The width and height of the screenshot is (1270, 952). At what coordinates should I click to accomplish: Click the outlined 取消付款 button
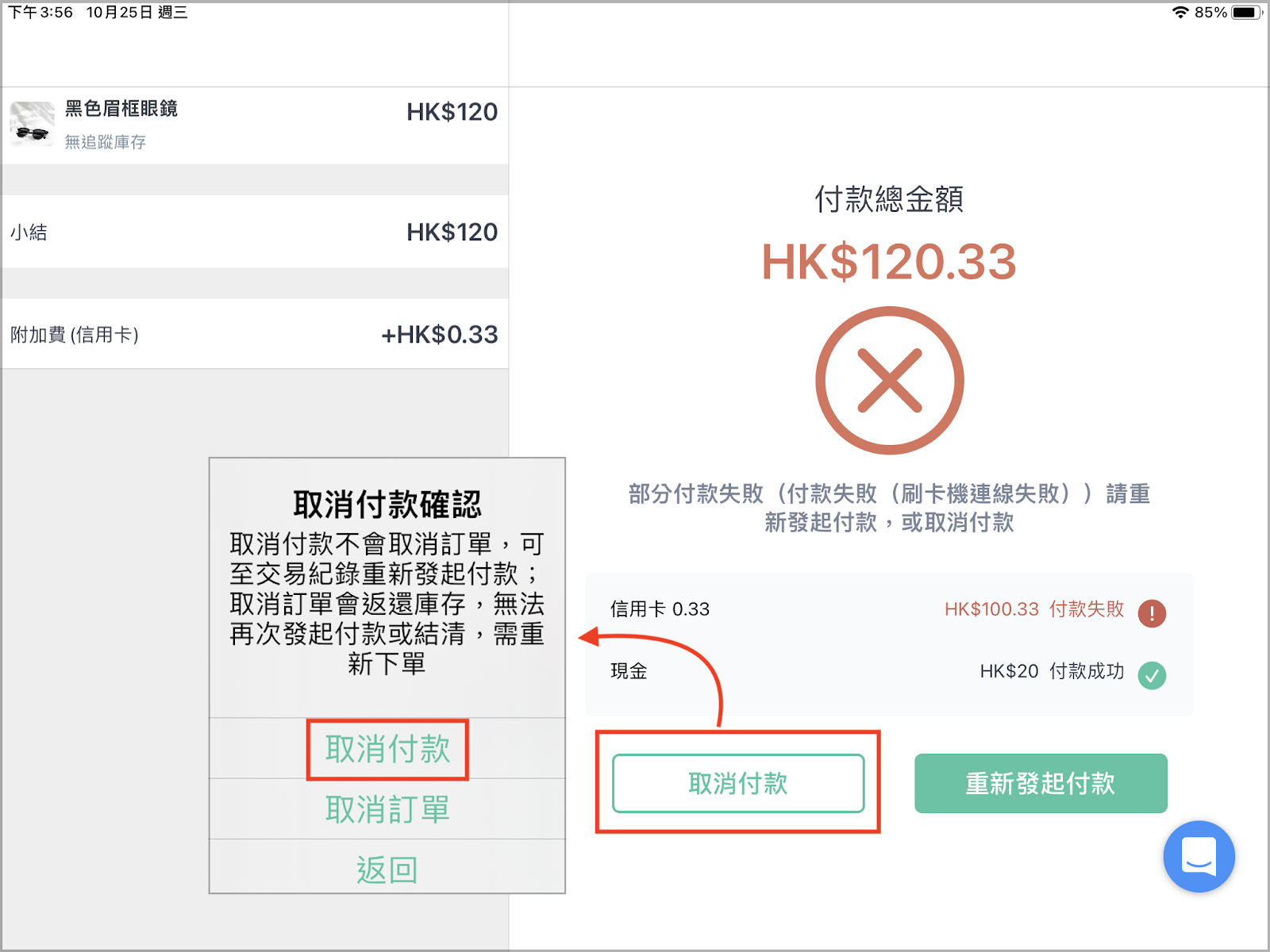[x=738, y=783]
